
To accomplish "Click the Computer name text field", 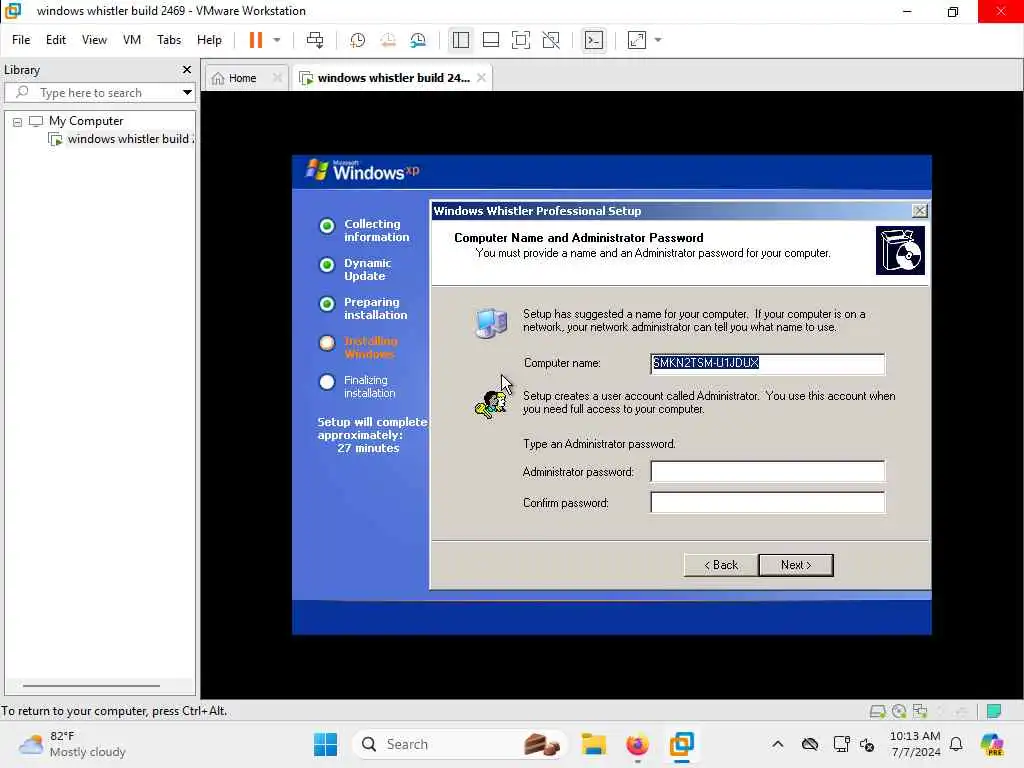I will 767,364.
